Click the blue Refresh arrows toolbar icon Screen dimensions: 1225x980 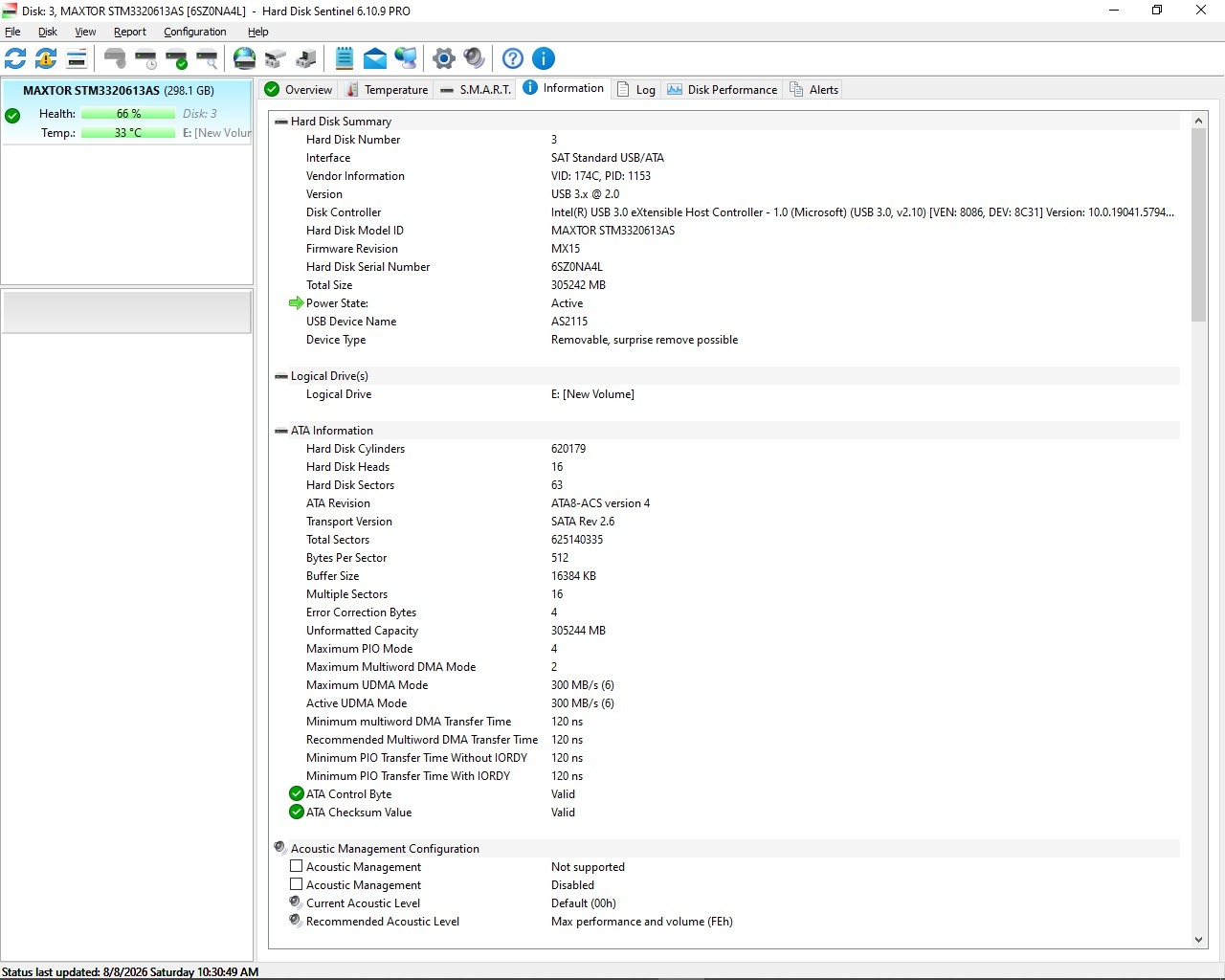[16, 58]
